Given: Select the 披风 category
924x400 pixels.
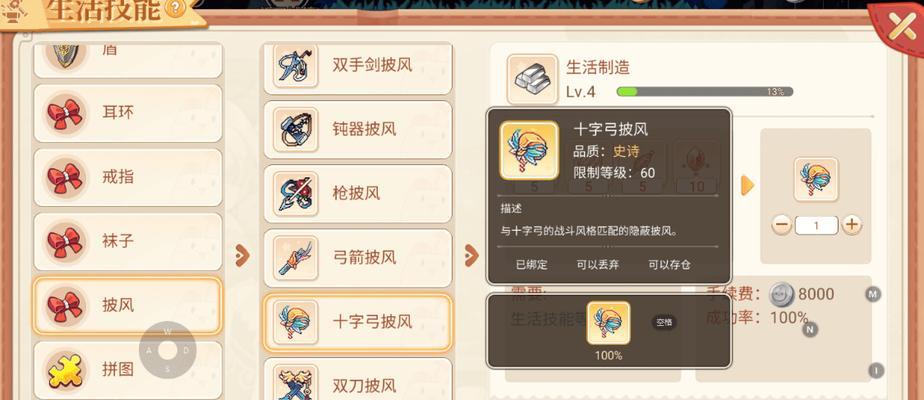Looking at the screenshot, I should (128, 306).
